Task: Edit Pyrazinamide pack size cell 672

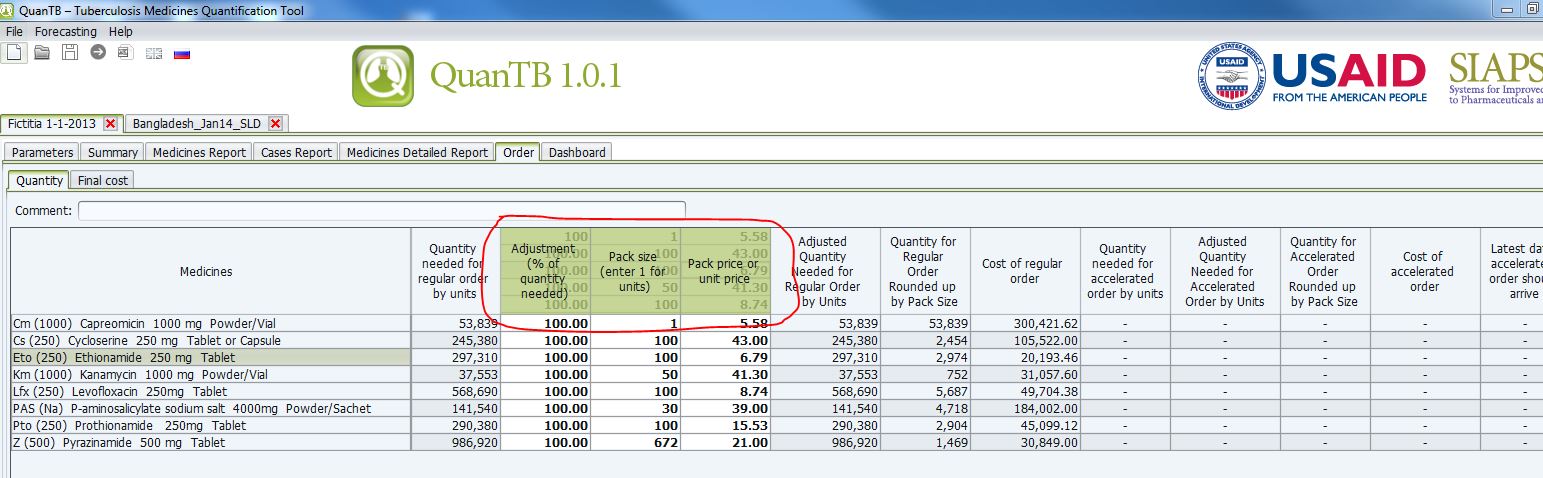Action: click(x=636, y=442)
